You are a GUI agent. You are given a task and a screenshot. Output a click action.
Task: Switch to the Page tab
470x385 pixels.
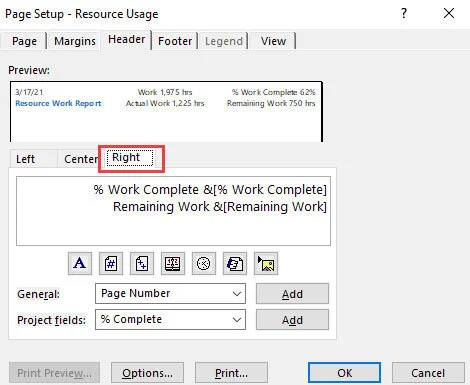click(24, 41)
